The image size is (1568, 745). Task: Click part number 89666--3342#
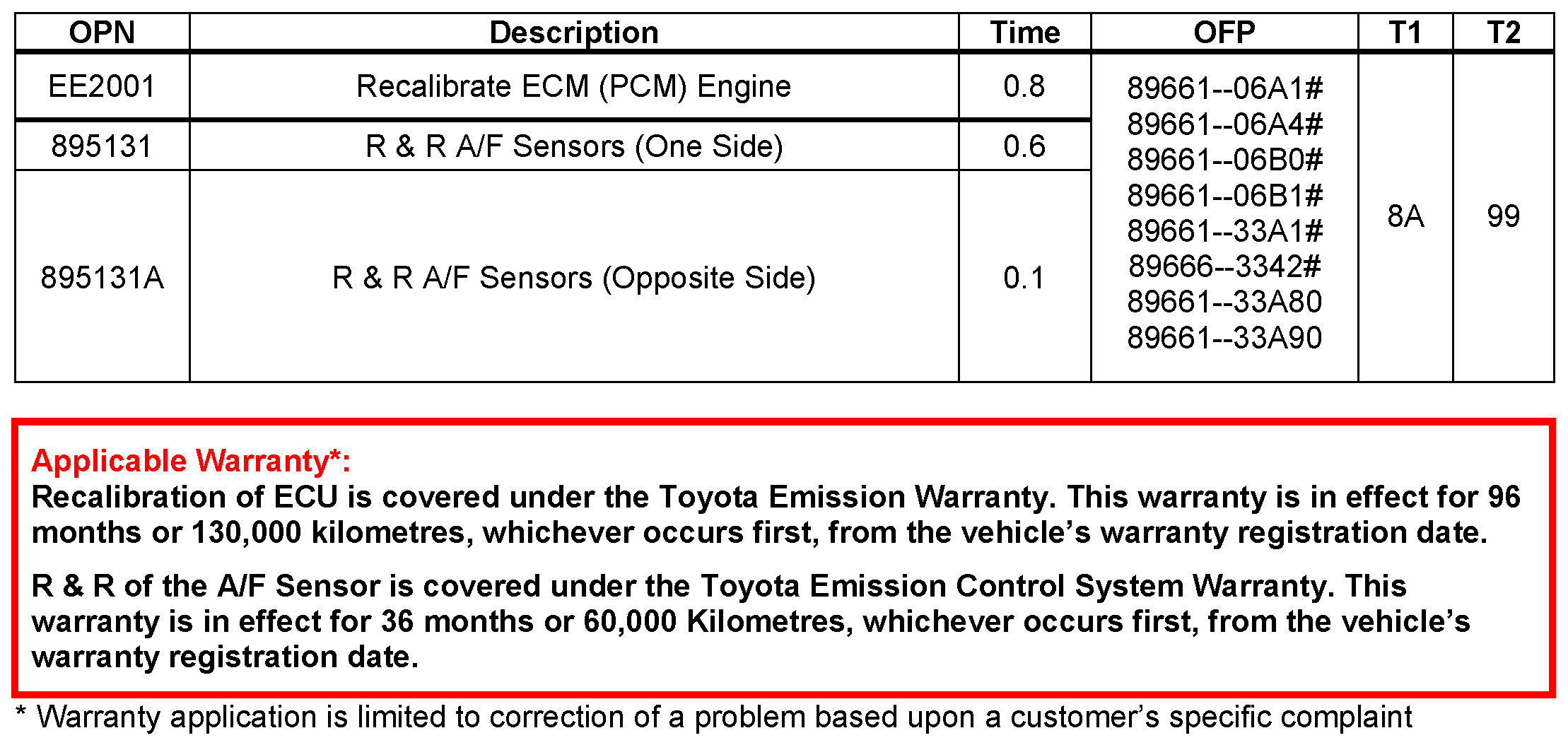point(1224,266)
